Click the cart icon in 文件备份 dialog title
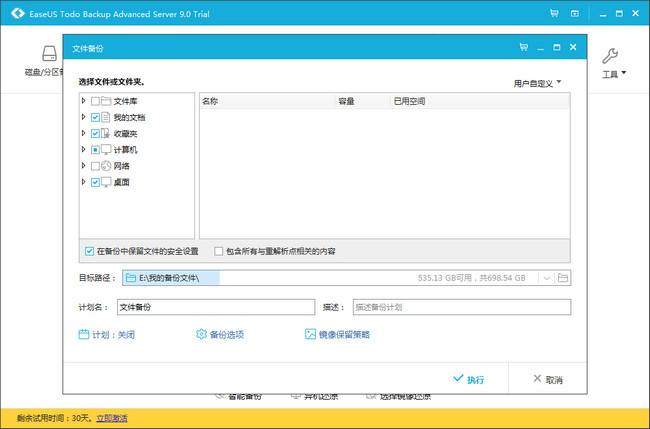 pos(524,47)
